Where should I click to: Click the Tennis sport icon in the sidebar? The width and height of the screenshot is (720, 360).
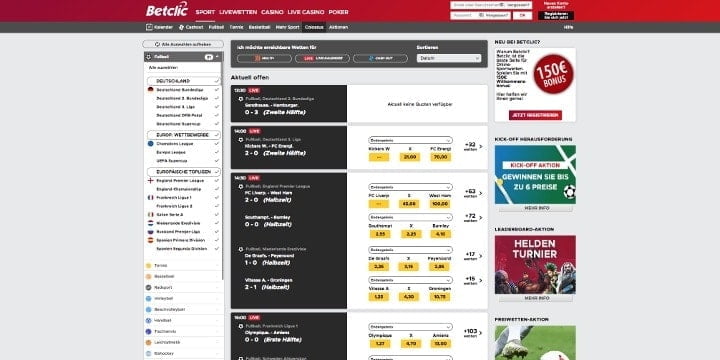148,265
